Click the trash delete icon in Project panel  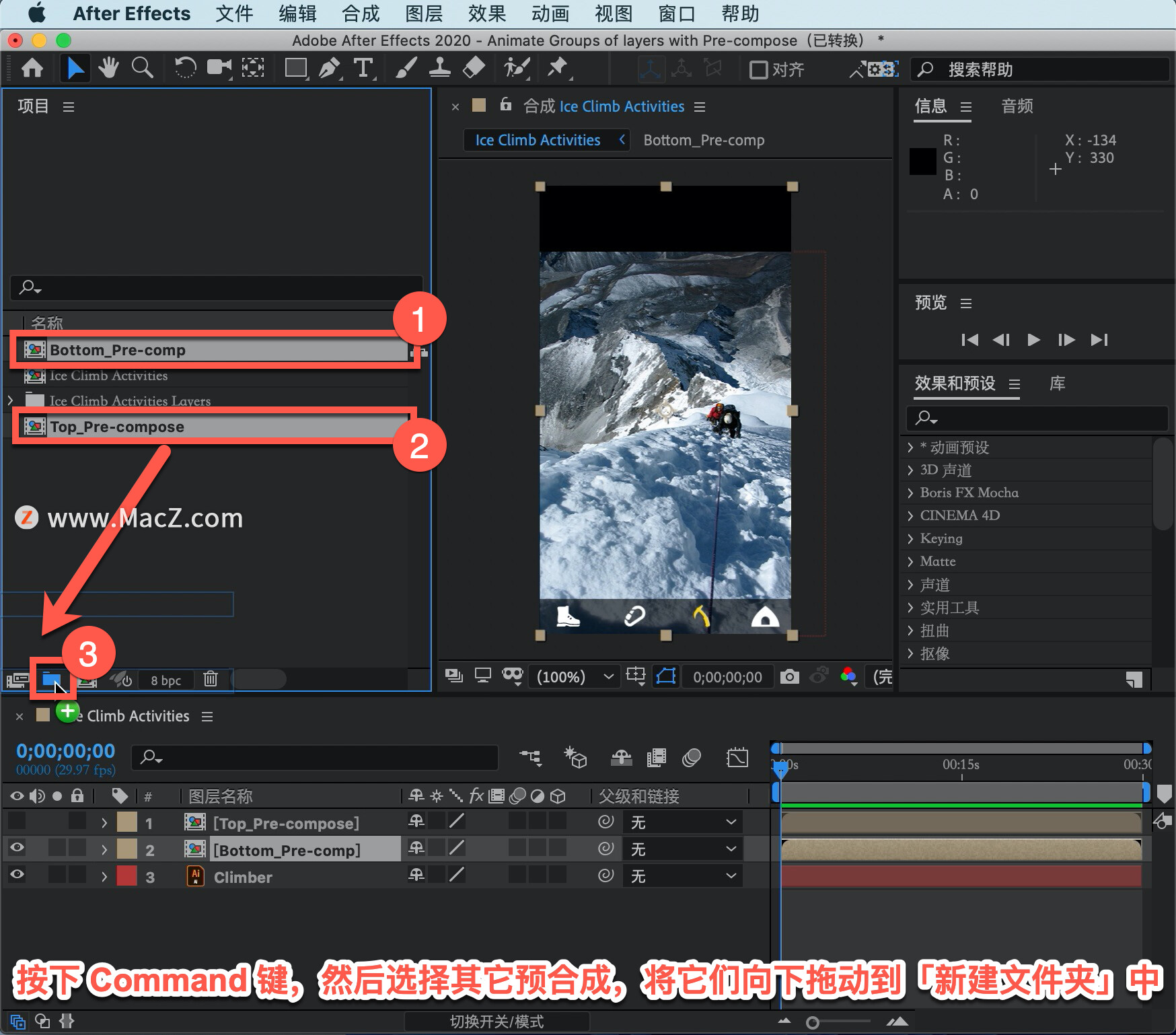[211, 679]
